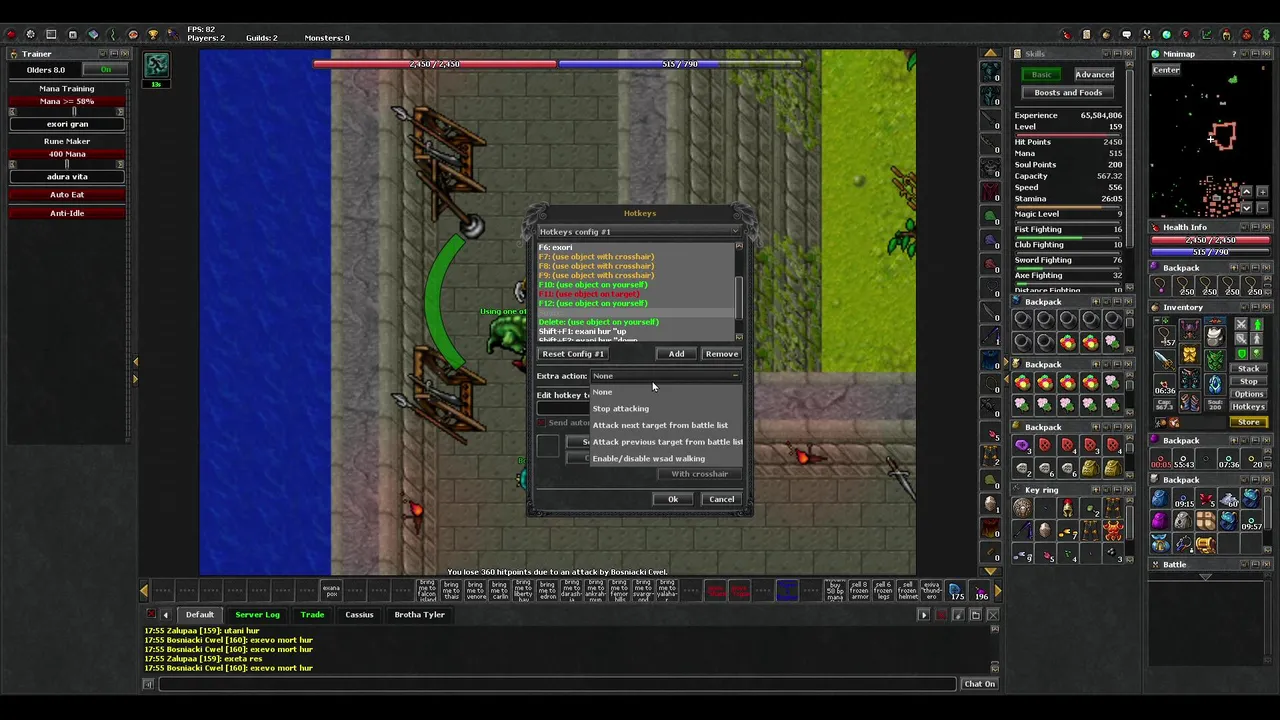Viewport: 1280px width, 720px height.
Task: Choose 'Attack previous target from battle list'
Action: point(667,442)
